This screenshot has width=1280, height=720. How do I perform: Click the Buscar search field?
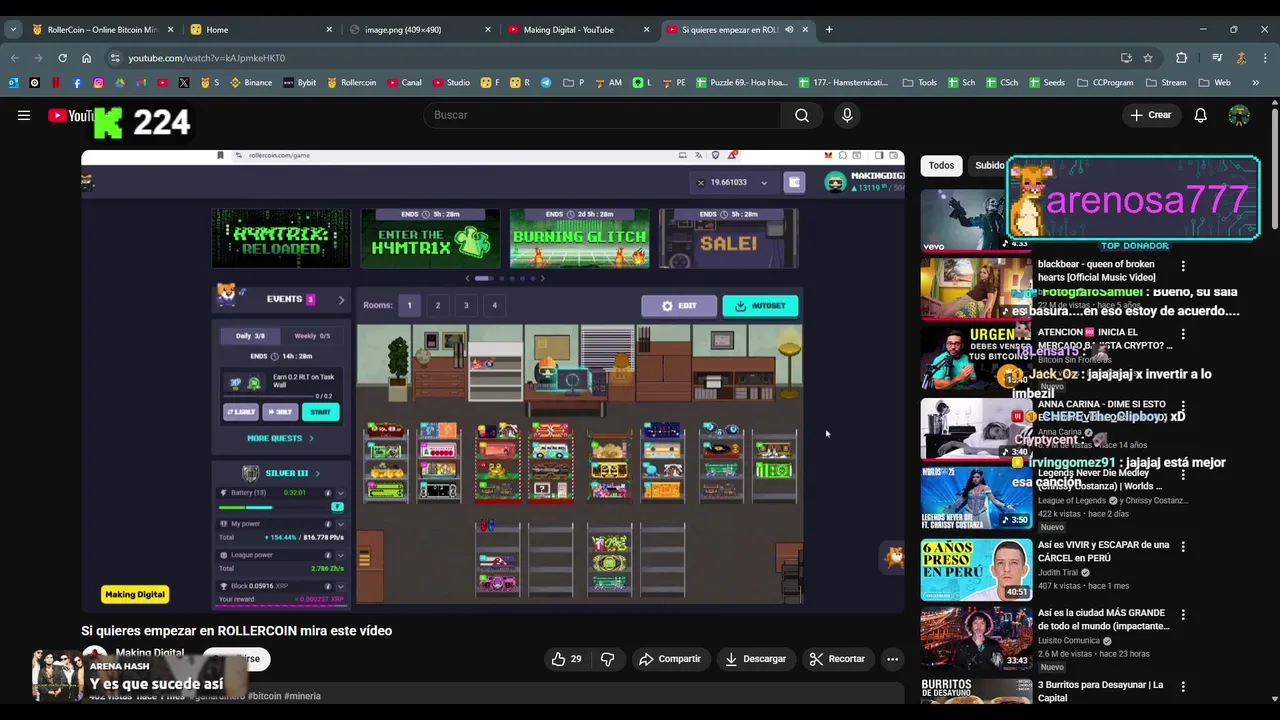click(x=603, y=115)
